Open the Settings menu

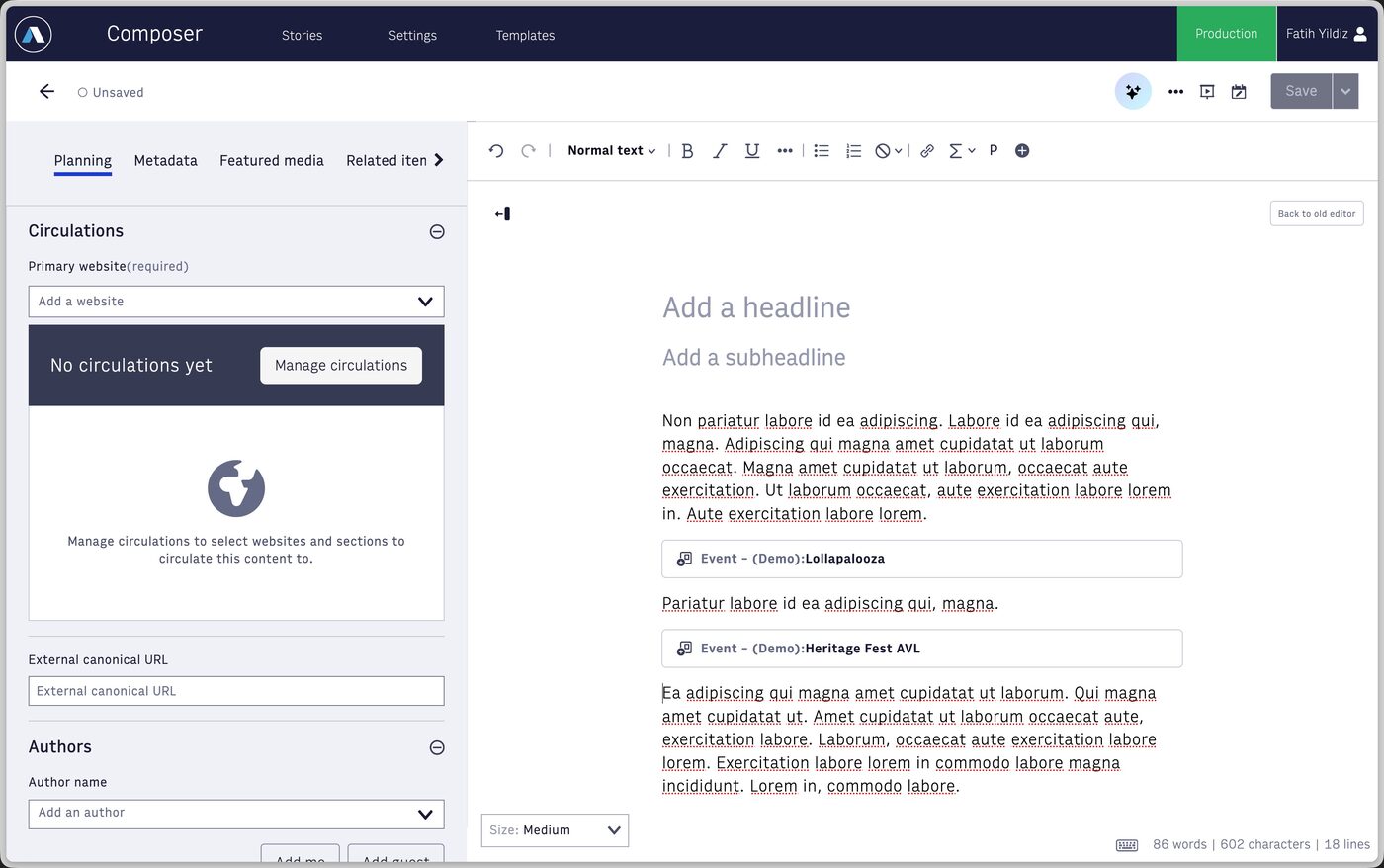pyautogui.click(x=412, y=35)
